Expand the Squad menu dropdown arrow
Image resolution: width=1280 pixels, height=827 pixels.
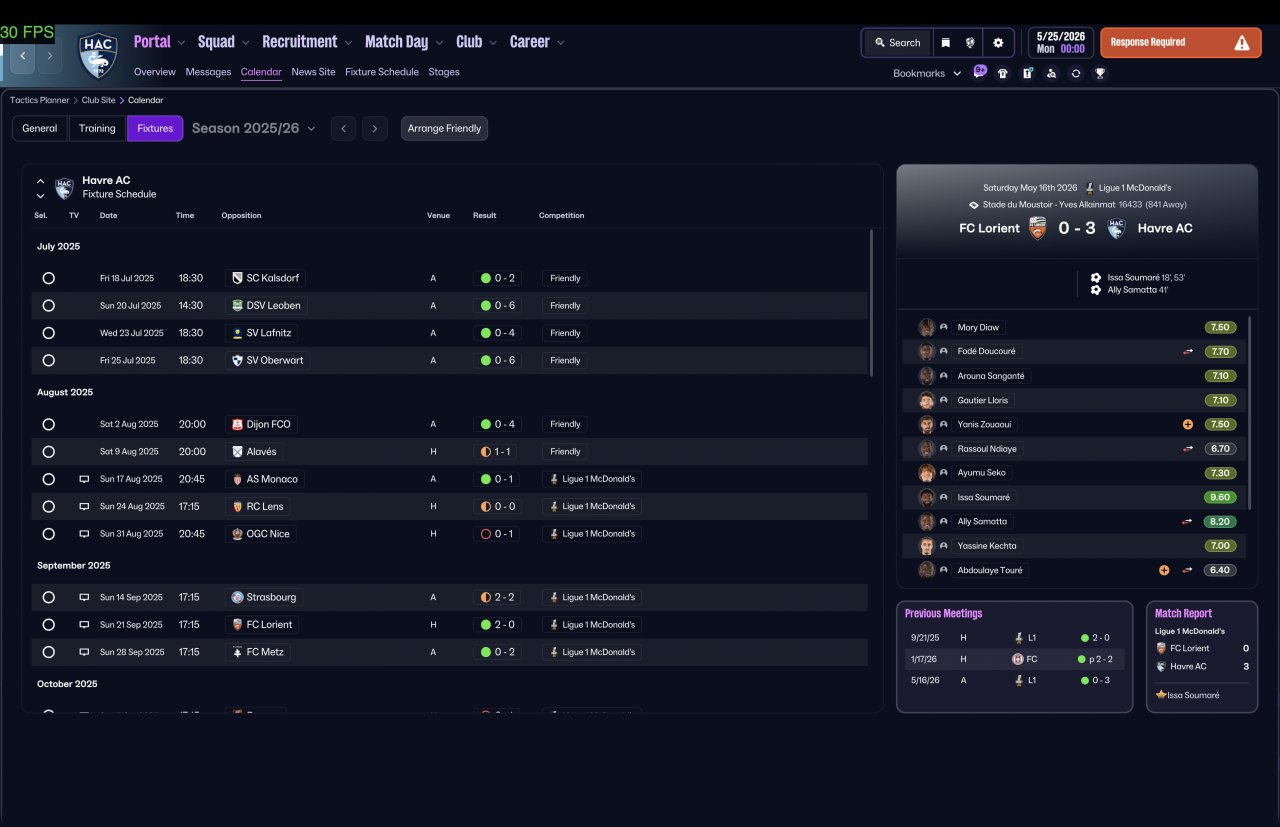click(x=245, y=43)
